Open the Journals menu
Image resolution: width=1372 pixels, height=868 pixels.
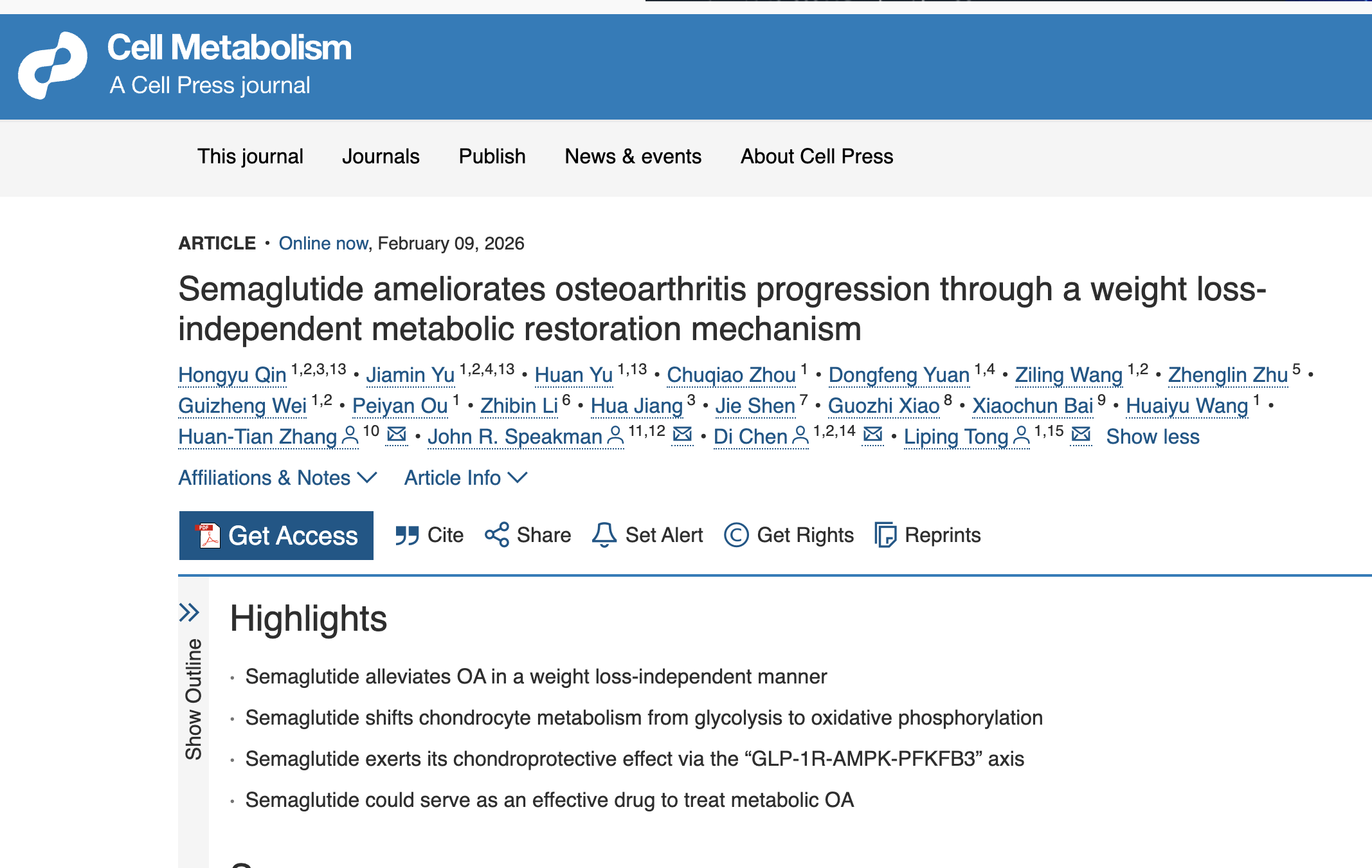[381, 156]
